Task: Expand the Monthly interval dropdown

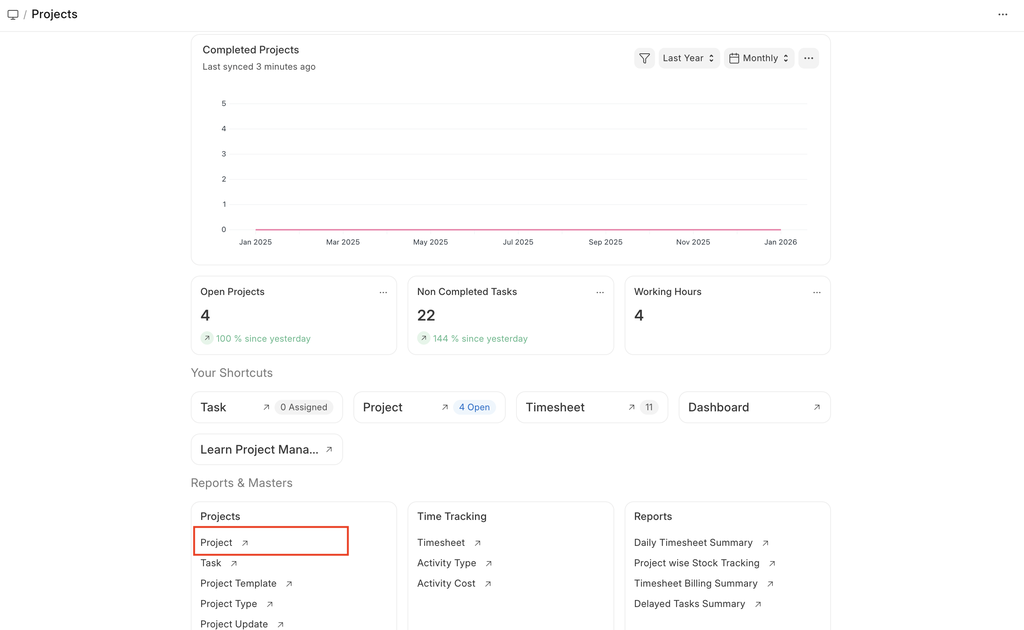Action: (759, 58)
